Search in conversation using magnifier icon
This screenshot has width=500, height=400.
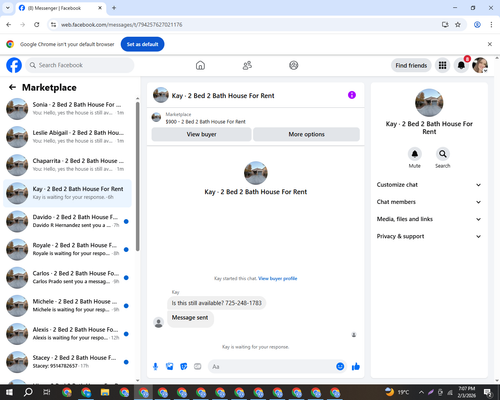click(443, 154)
